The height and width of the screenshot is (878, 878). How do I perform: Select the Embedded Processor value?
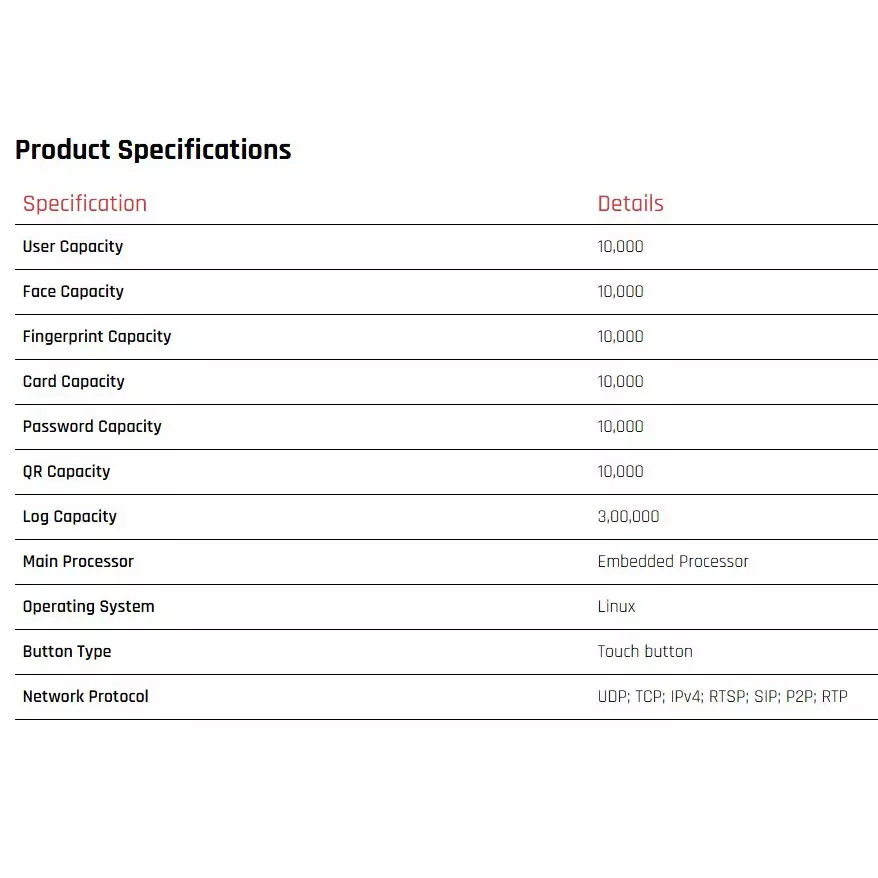[672, 561]
